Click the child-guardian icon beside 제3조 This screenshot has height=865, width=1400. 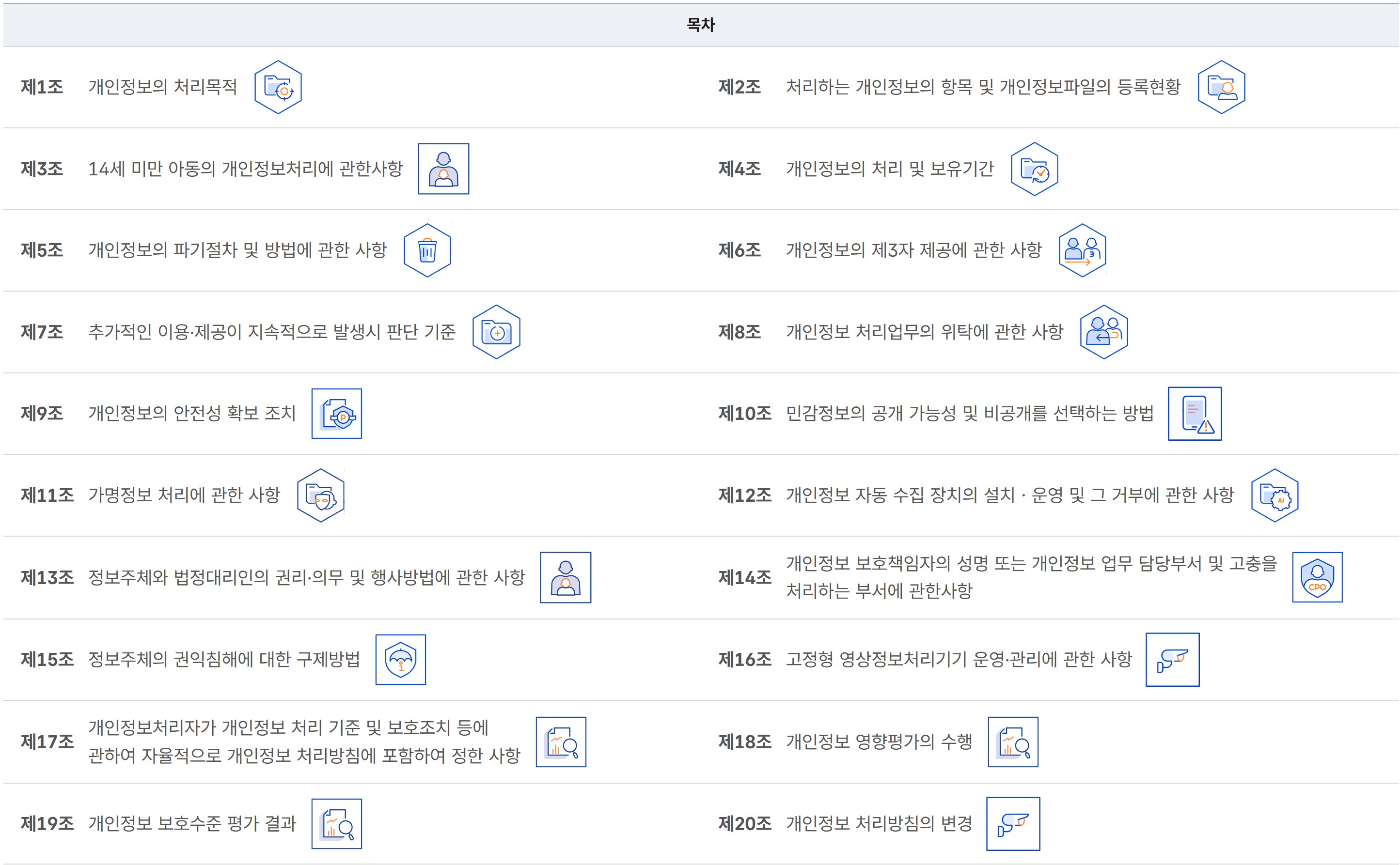(x=443, y=169)
